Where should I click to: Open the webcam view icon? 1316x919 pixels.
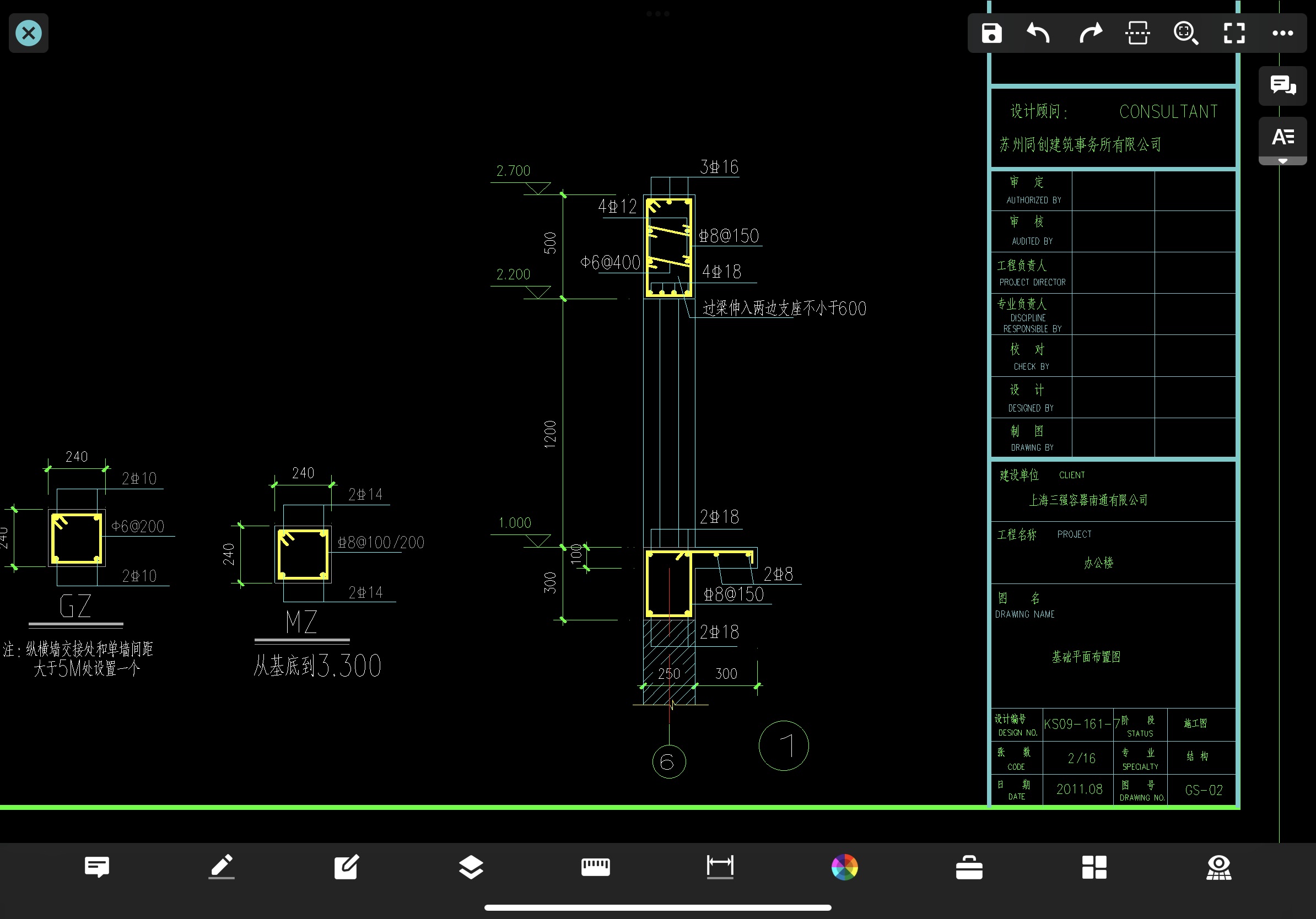pos(1218,867)
